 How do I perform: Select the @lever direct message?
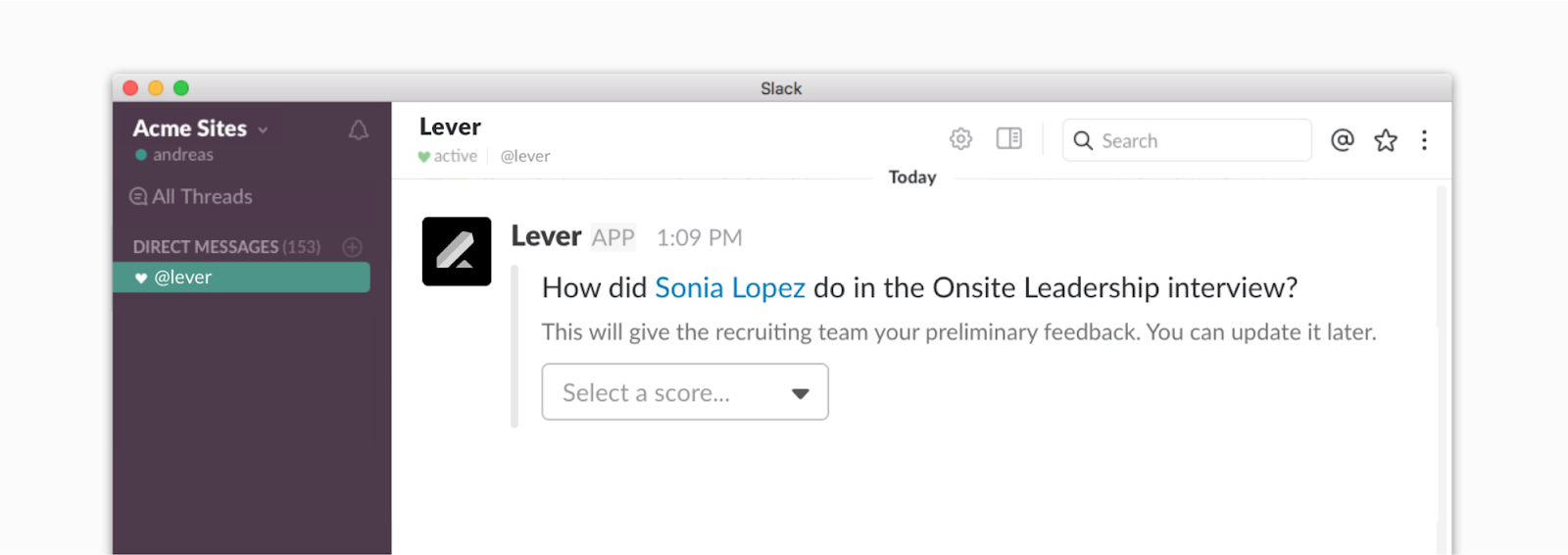coord(241,277)
